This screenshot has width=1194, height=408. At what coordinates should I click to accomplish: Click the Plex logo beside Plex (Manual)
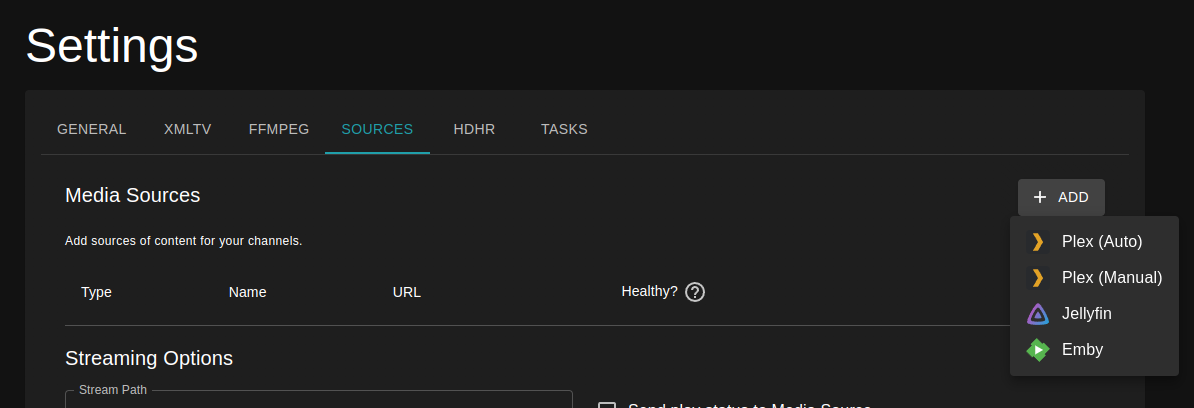point(1037,277)
